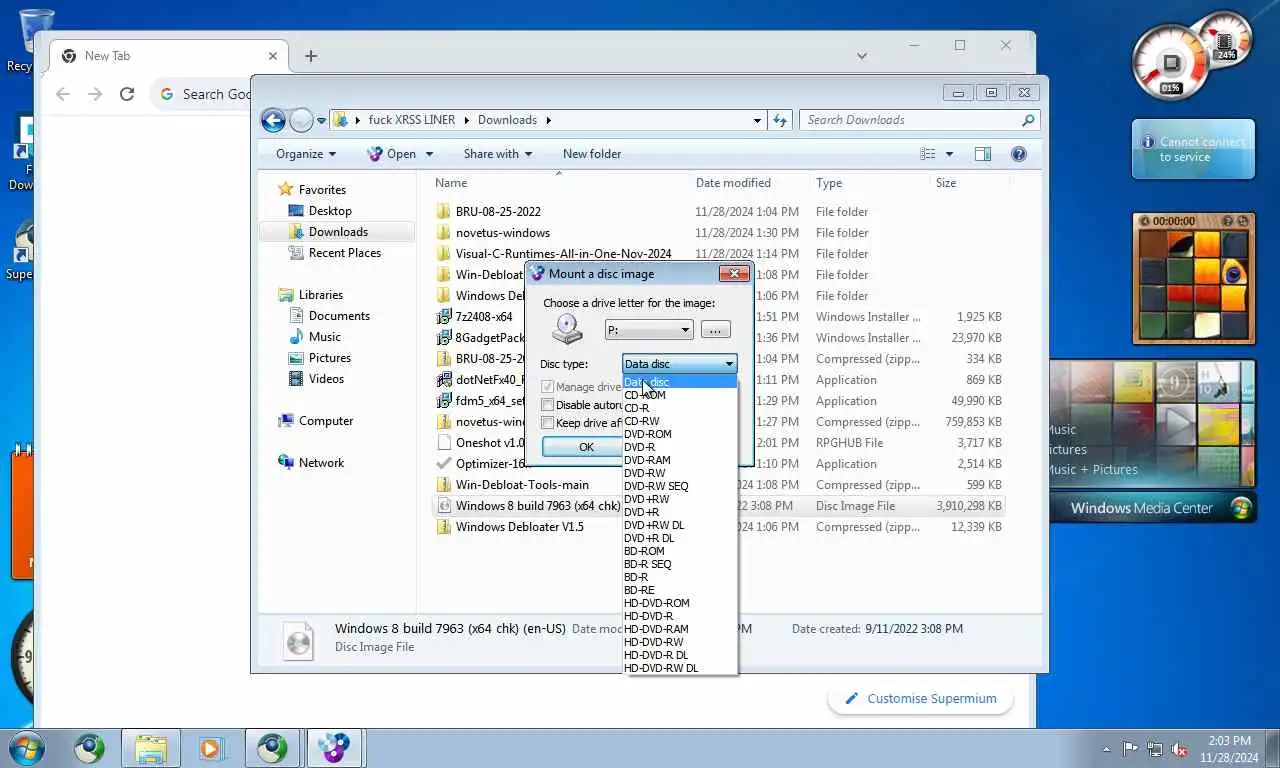The height and width of the screenshot is (768, 1280).
Task: Select Desktop under Favorites
Action: [x=330, y=211]
